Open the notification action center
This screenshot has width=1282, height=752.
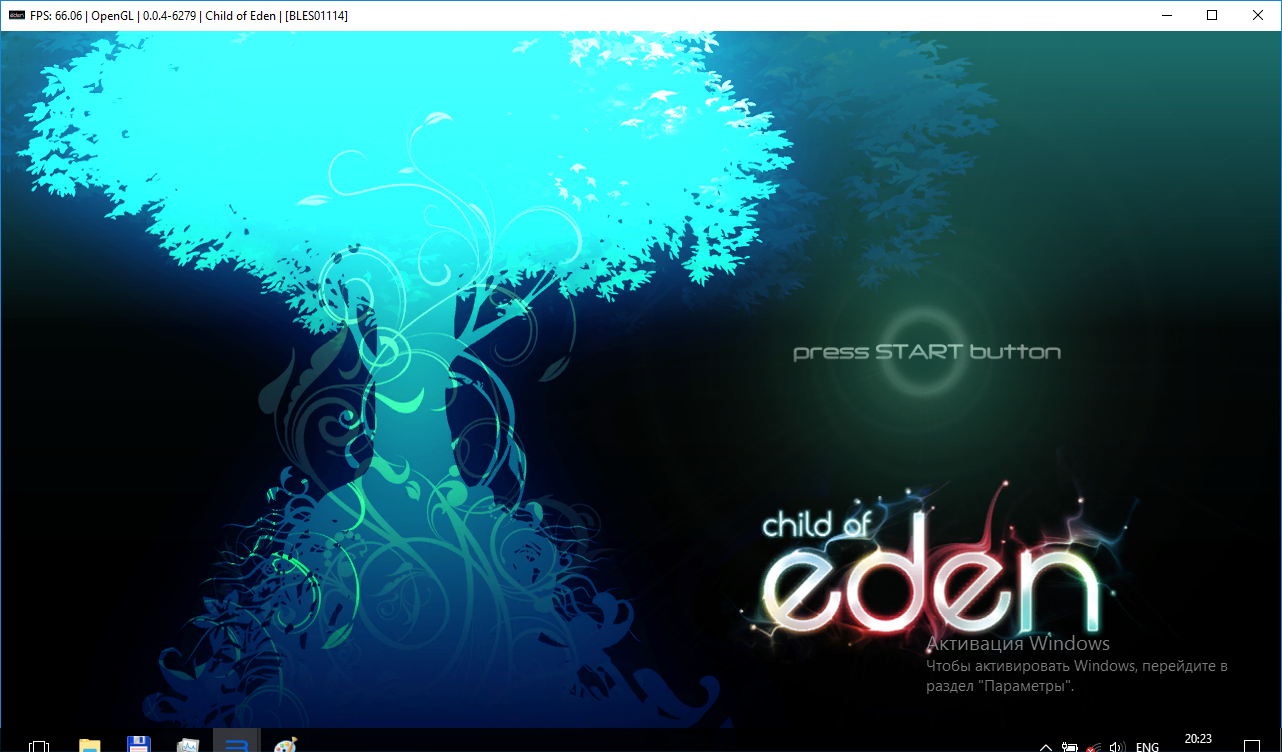pos(1250,745)
